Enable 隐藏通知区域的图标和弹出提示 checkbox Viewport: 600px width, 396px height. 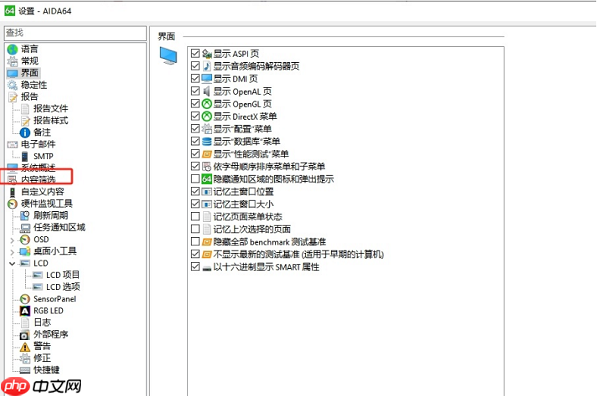[x=195, y=179]
